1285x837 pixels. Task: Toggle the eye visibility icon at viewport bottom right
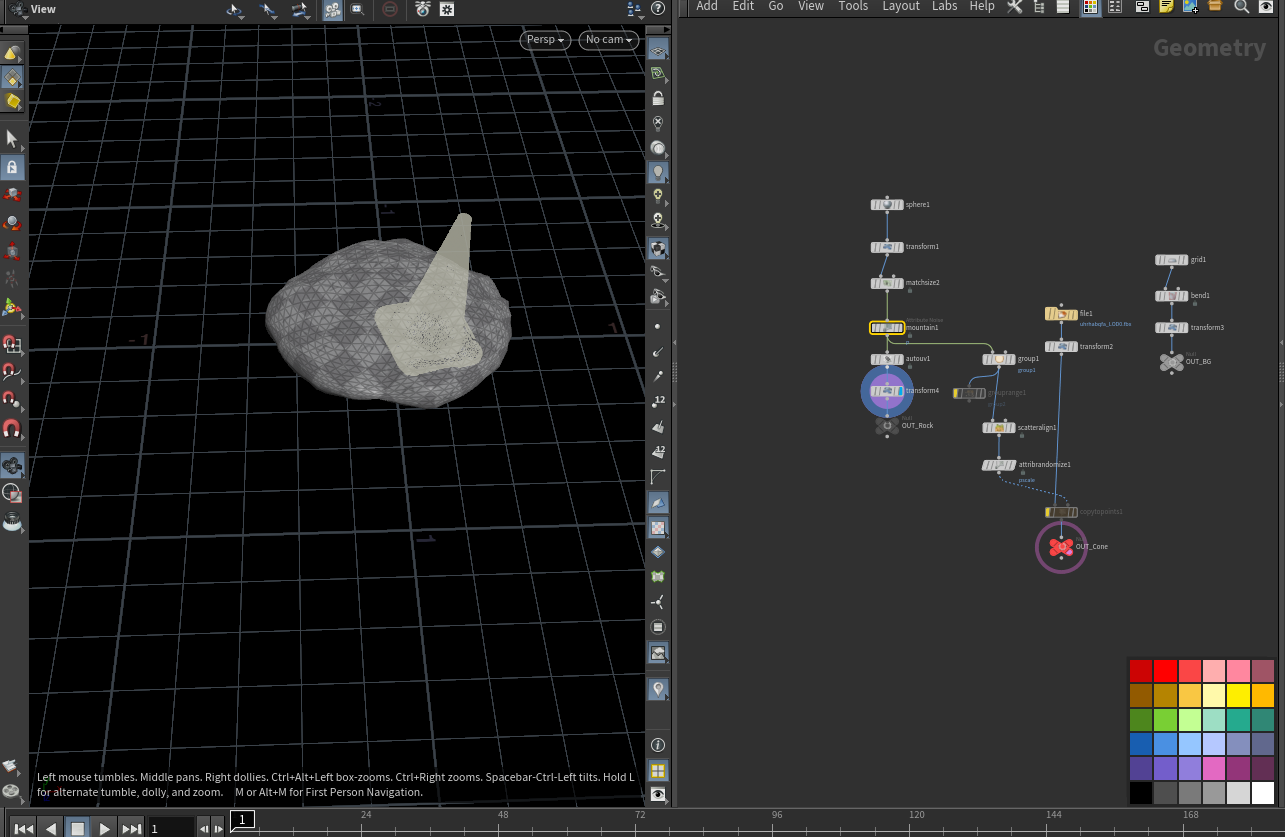[x=658, y=794]
